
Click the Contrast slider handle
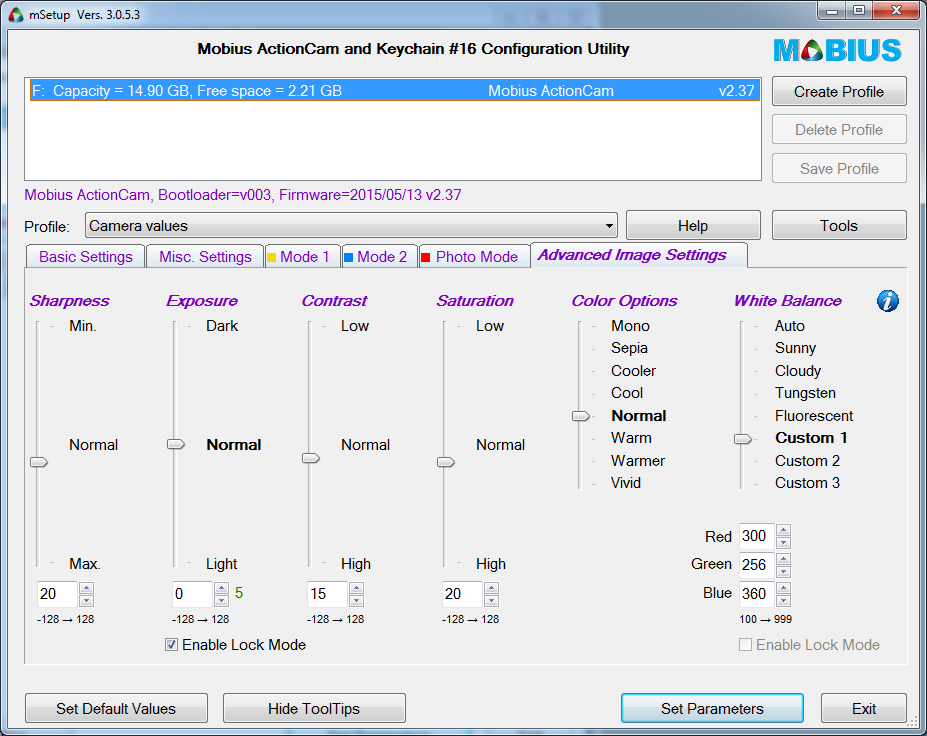click(x=311, y=458)
